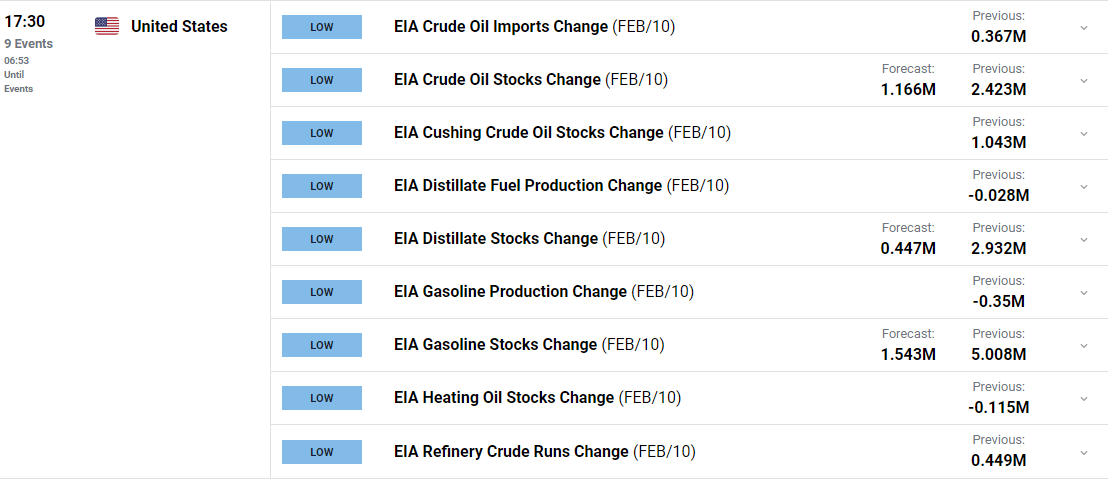The image size is (1112, 479).
Task: Expand EIA Crude Oil Stocks Change details
Action: (x=1084, y=81)
